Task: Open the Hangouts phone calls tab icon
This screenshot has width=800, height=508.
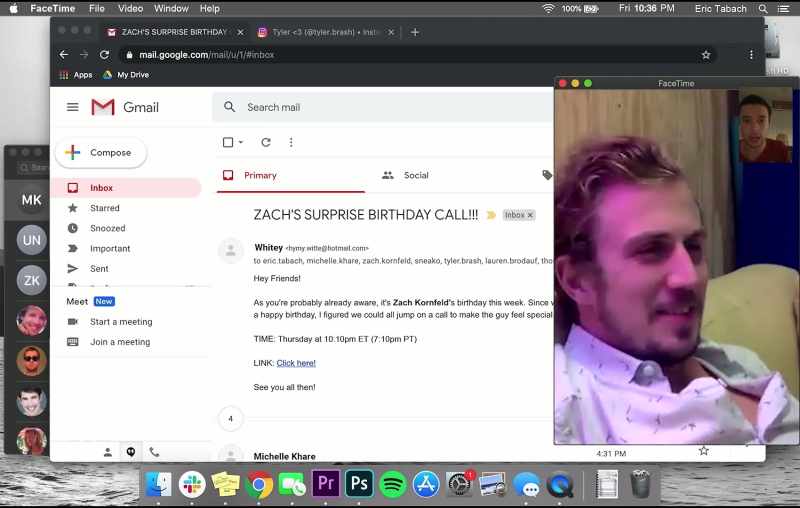Action: point(154,452)
